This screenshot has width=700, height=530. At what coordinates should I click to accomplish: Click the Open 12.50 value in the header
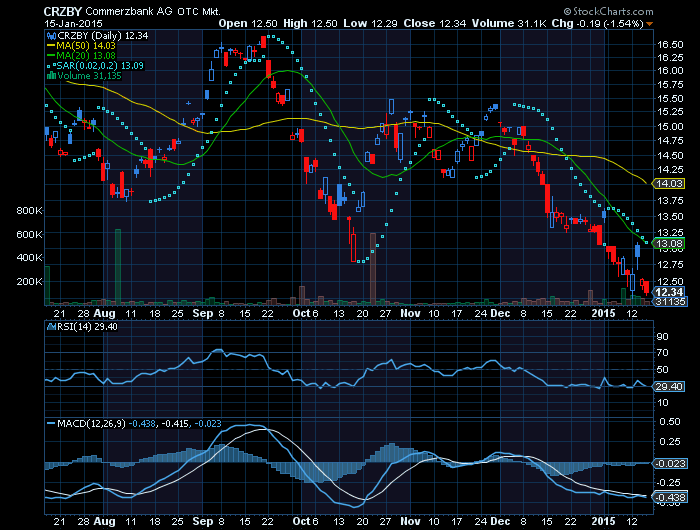(248, 24)
